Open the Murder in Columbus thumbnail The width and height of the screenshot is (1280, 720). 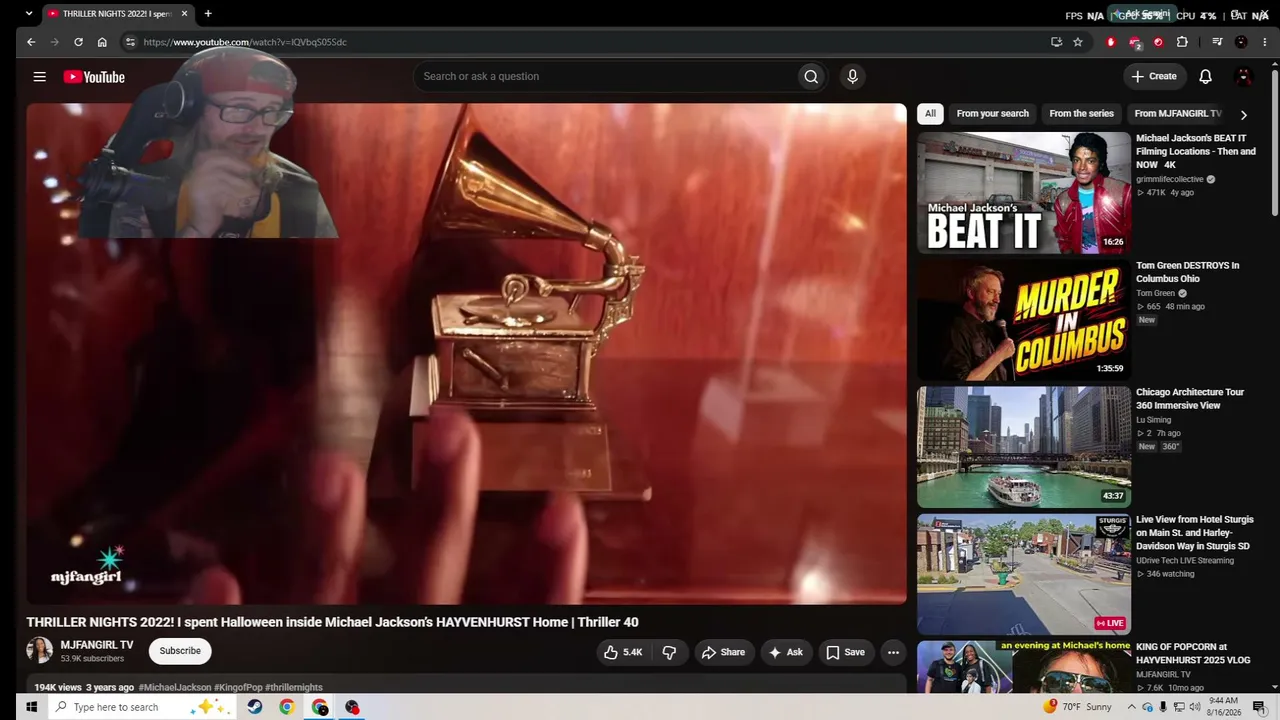coord(1024,320)
